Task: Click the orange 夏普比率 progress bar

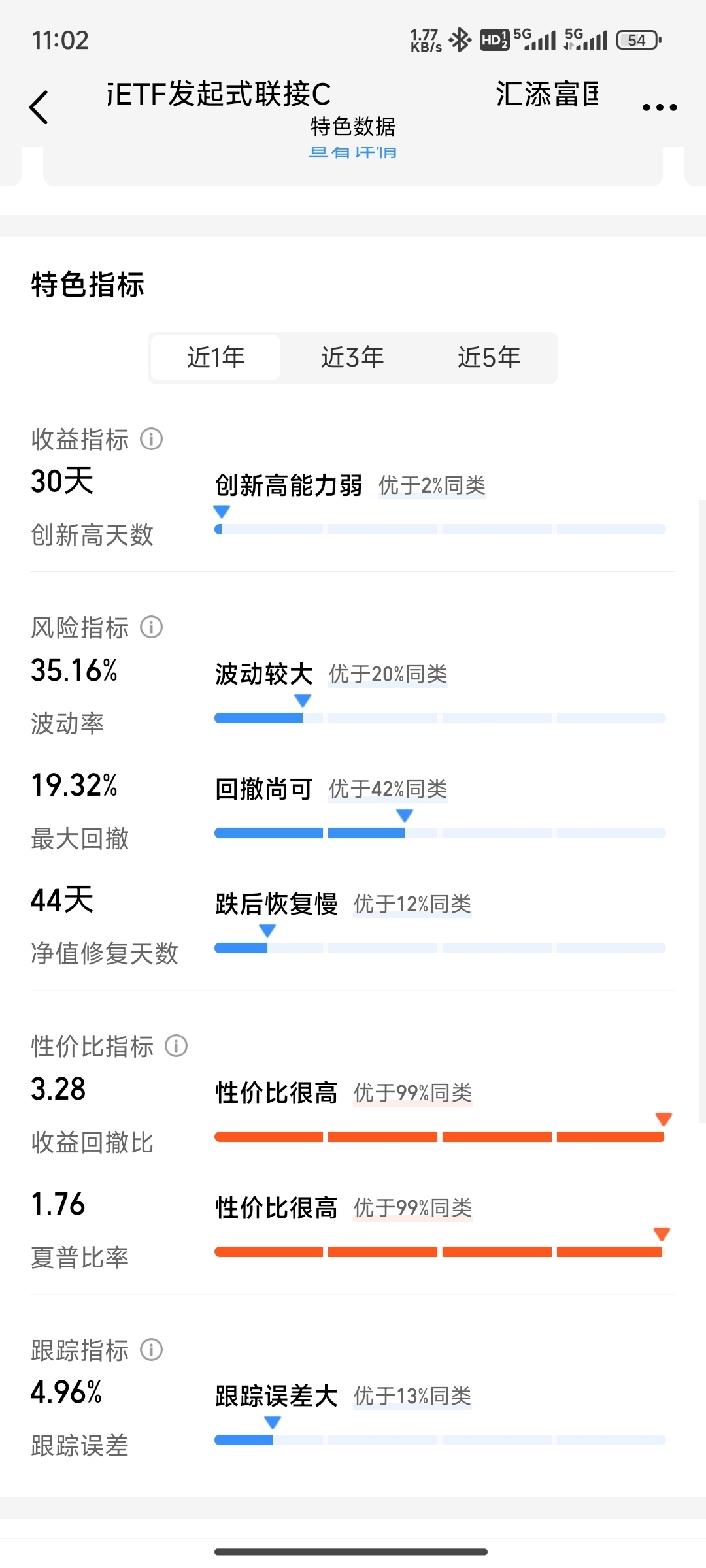Action: pyautogui.click(x=440, y=1252)
